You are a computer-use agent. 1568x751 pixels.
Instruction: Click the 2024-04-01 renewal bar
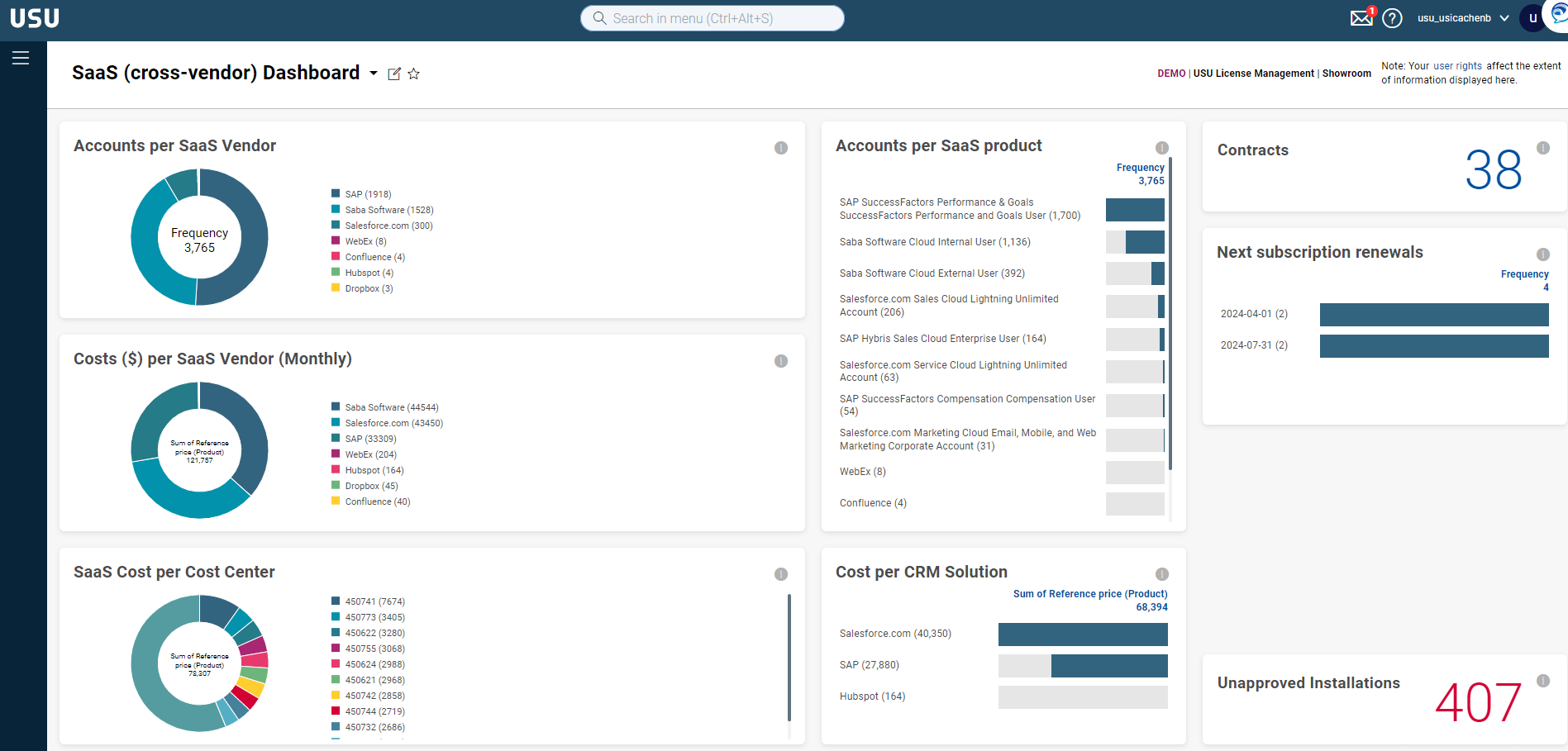1434,315
